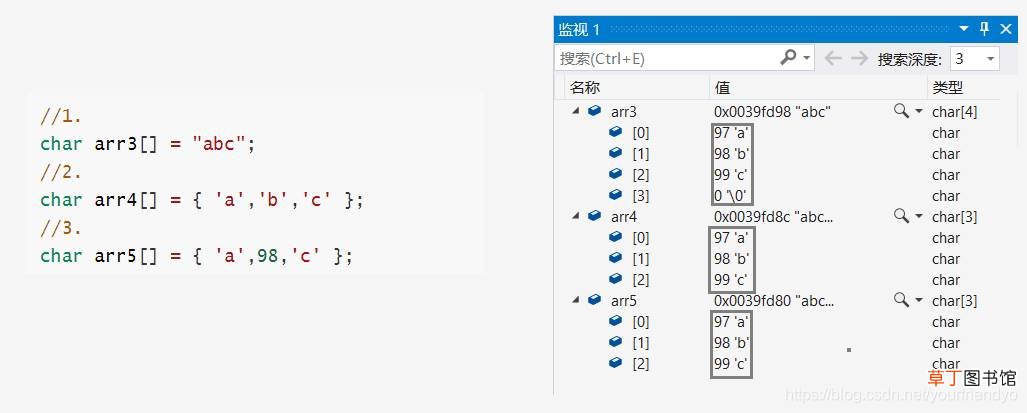This screenshot has width=1027, height=413.
Task: Click the previous search result arrow
Action: coord(832,58)
